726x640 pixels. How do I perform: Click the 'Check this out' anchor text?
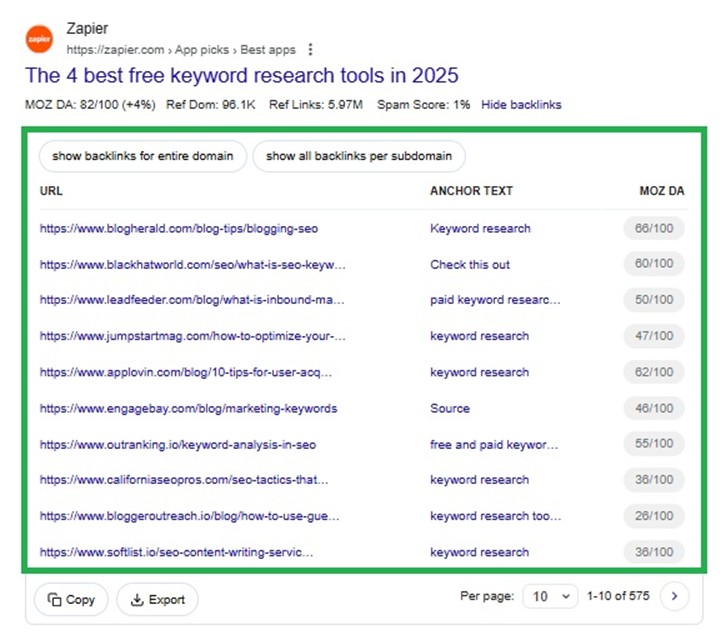tap(470, 264)
